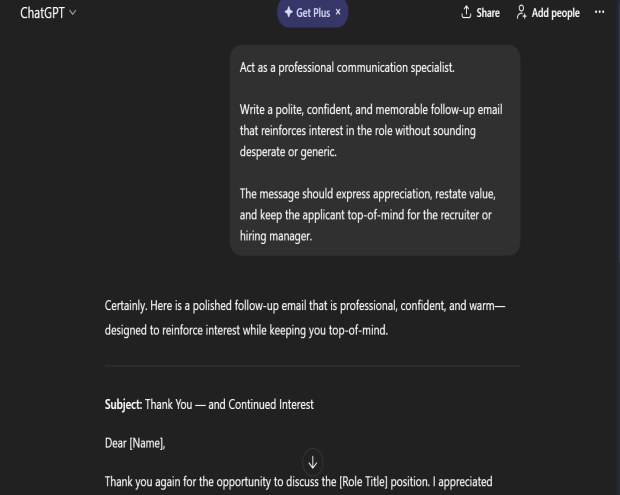Select the Add people label
The image size is (620, 495).
click(x=557, y=13)
